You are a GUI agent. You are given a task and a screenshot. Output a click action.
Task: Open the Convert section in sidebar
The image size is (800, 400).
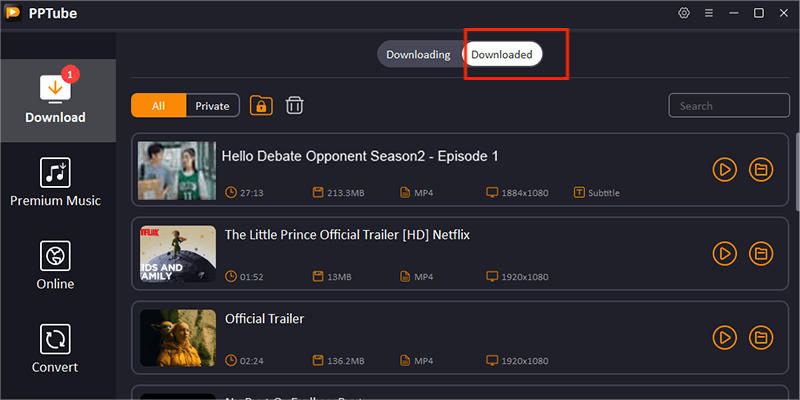click(x=56, y=347)
